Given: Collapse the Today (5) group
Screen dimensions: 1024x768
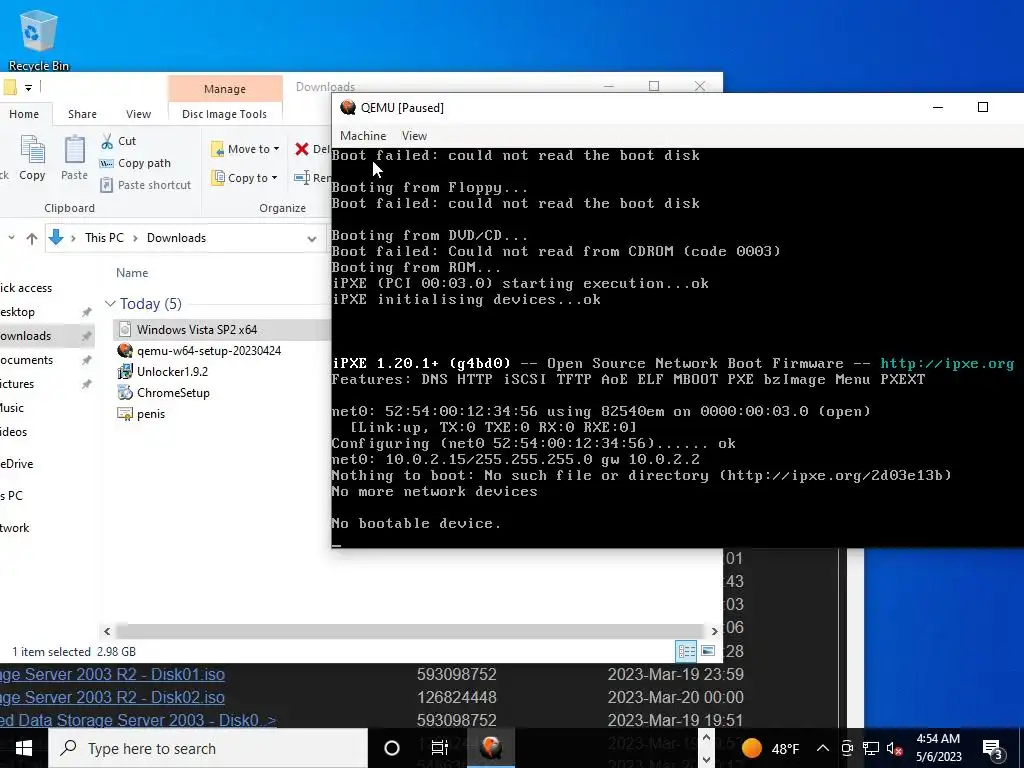Looking at the screenshot, I should tap(110, 304).
